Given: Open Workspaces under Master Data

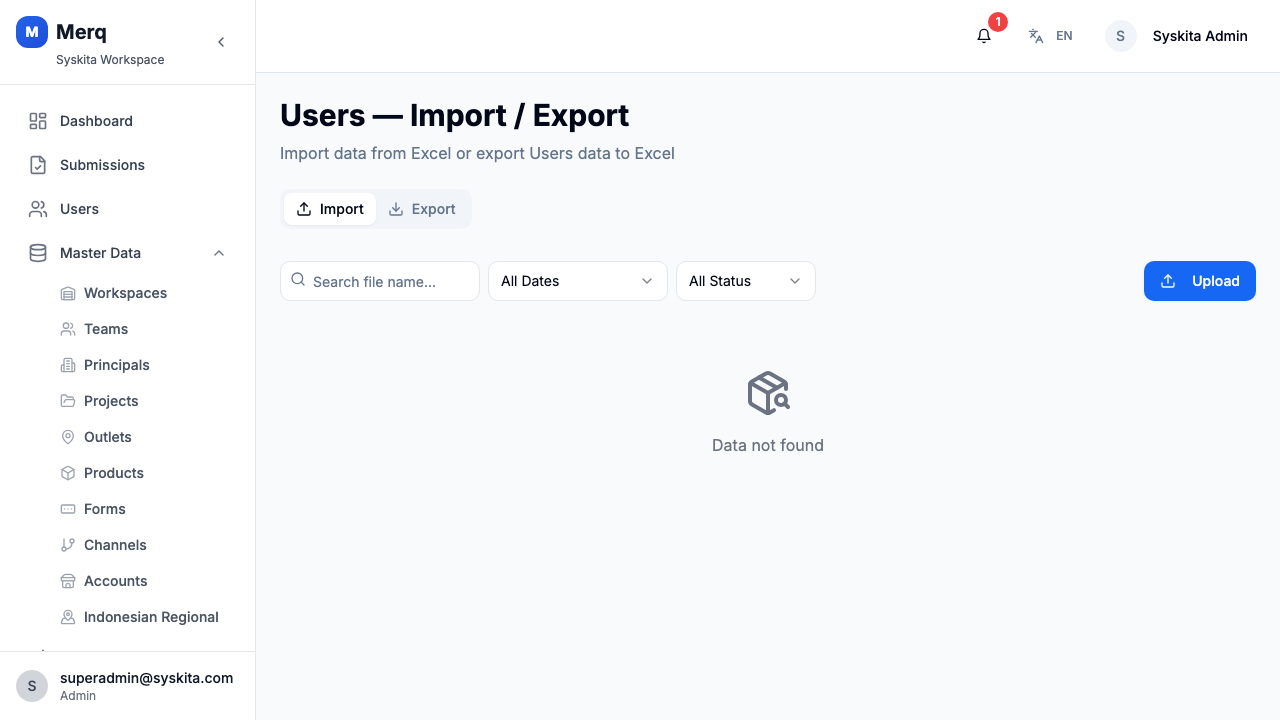Looking at the screenshot, I should [144, 293].
